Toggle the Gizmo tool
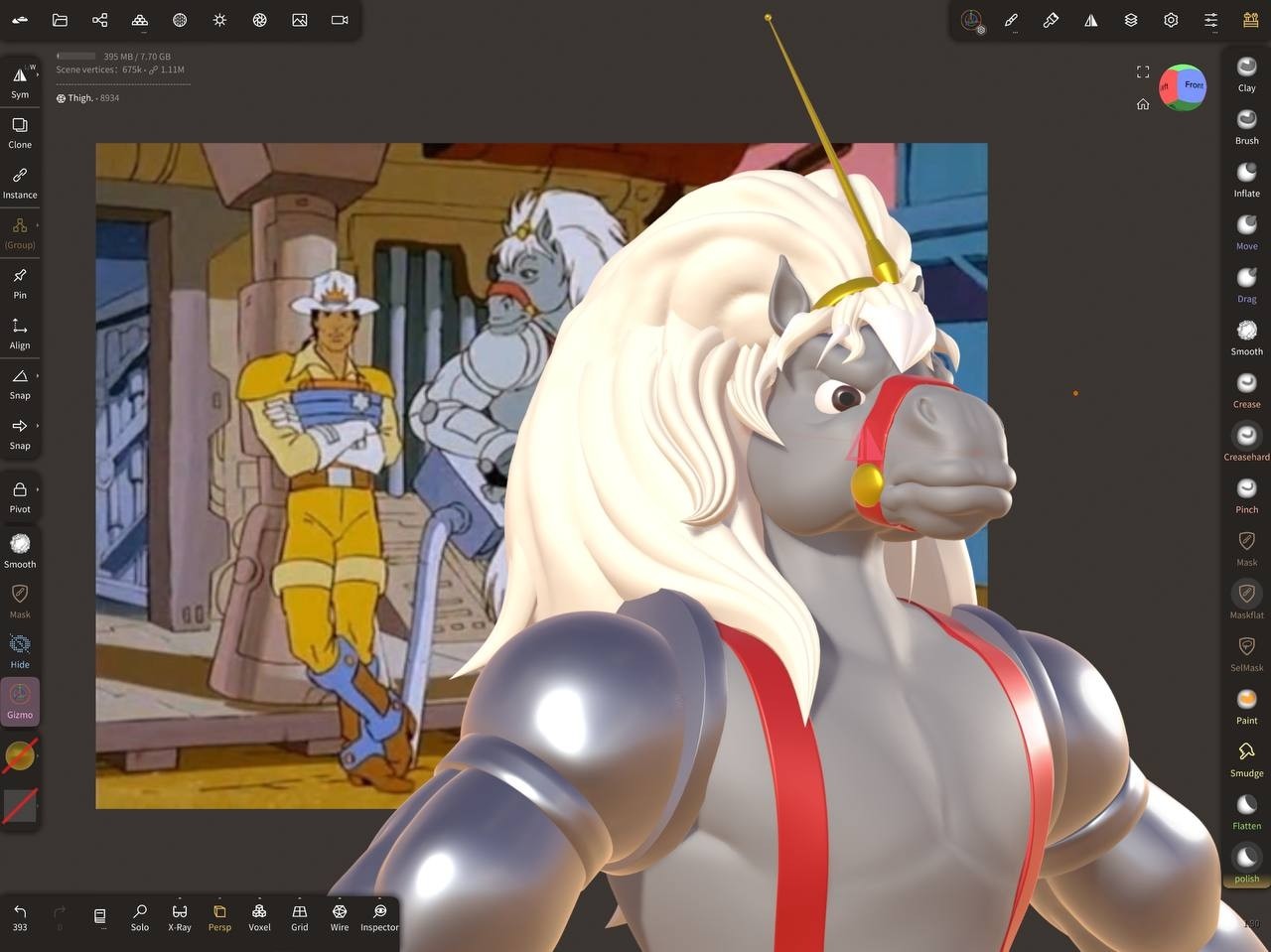 pyautogui.click(x=20, y=702)
